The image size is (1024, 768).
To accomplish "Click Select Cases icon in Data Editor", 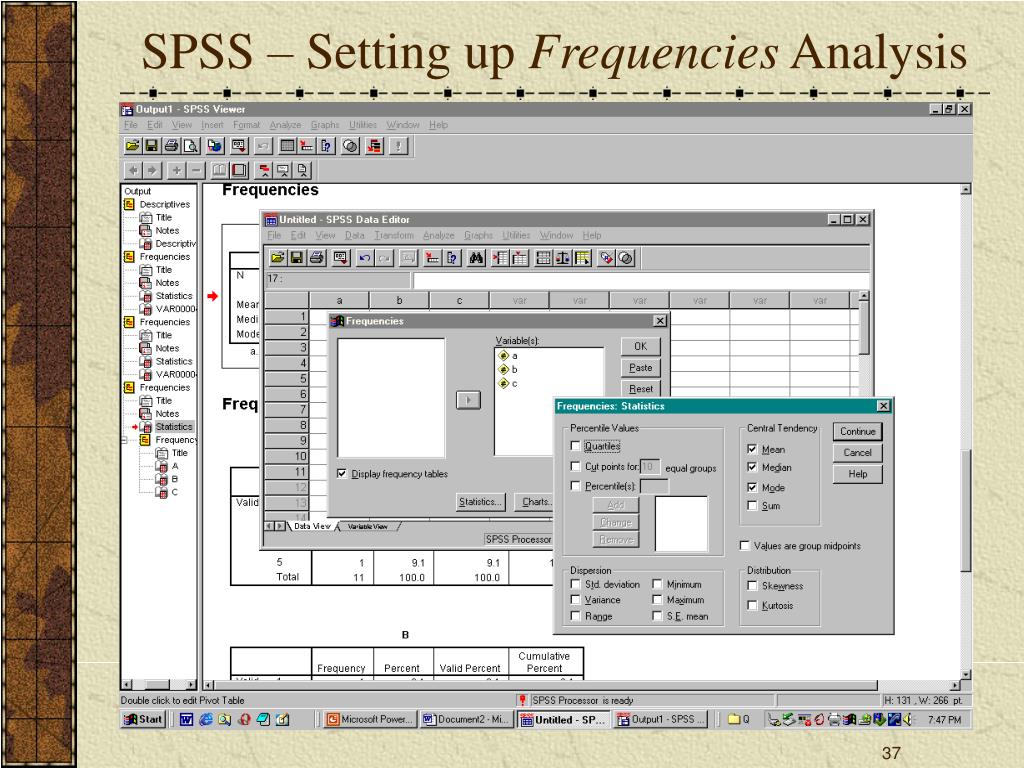I will pyautogui.click(x=583, y=258).
